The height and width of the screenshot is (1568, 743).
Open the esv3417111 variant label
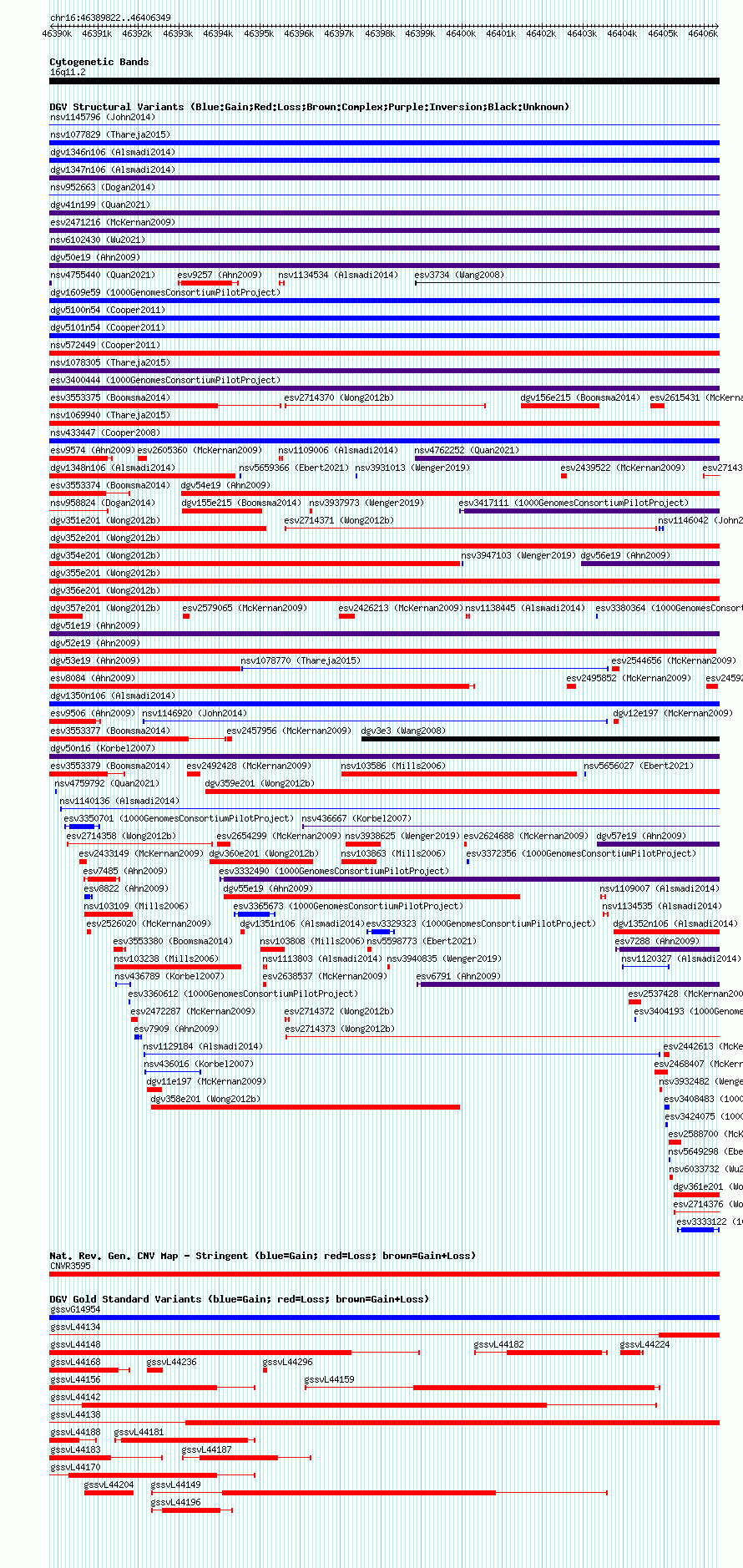click(574, 503)
